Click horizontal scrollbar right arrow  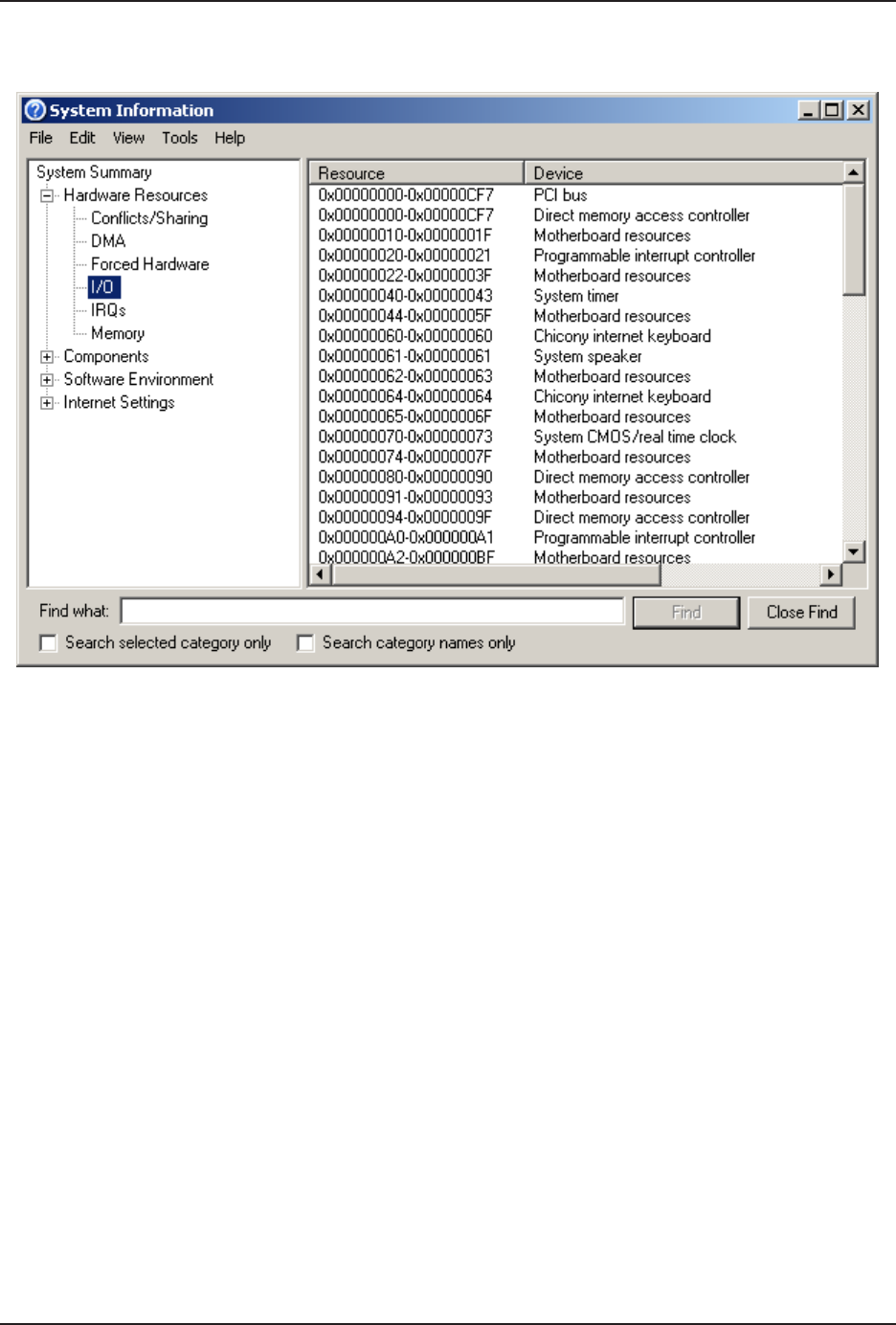(832, 574)
